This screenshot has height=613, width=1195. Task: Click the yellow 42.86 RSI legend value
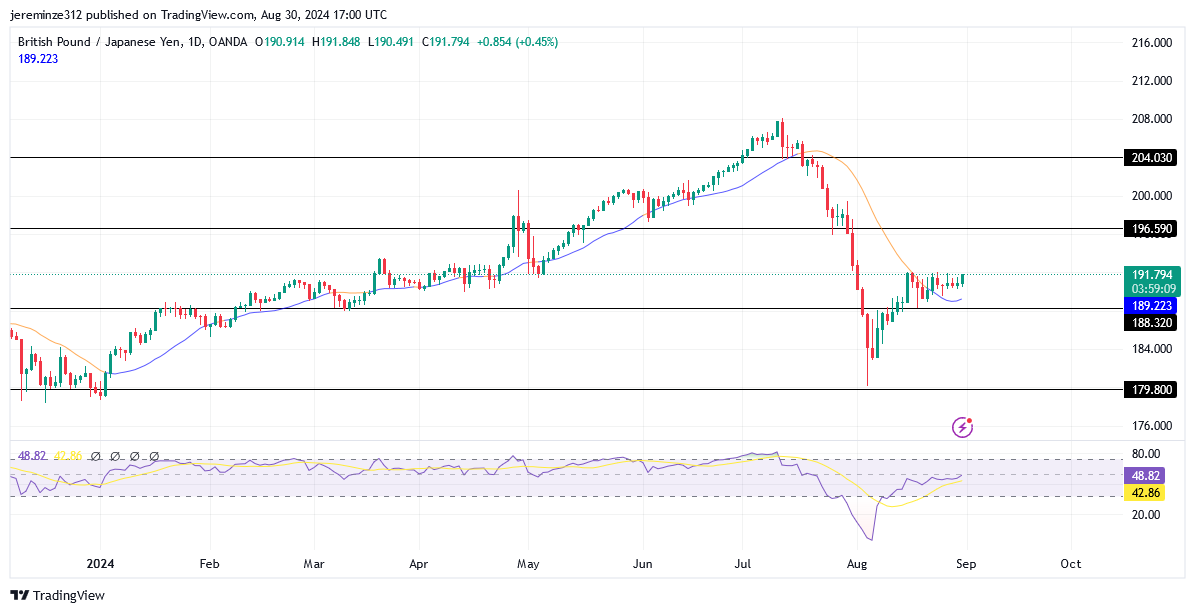[66, 455]
